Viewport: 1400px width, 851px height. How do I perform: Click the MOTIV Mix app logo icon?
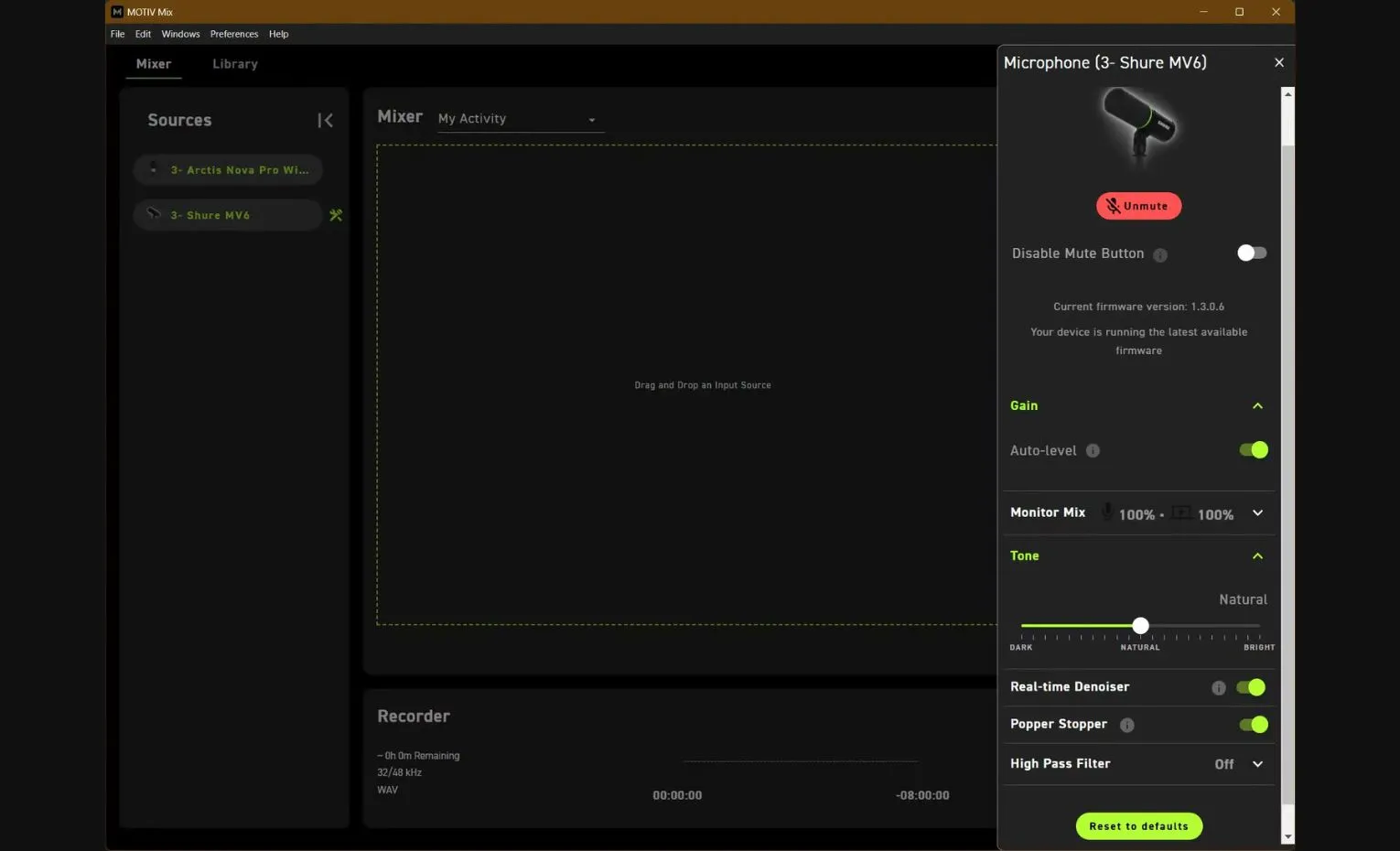coord(117,12)
